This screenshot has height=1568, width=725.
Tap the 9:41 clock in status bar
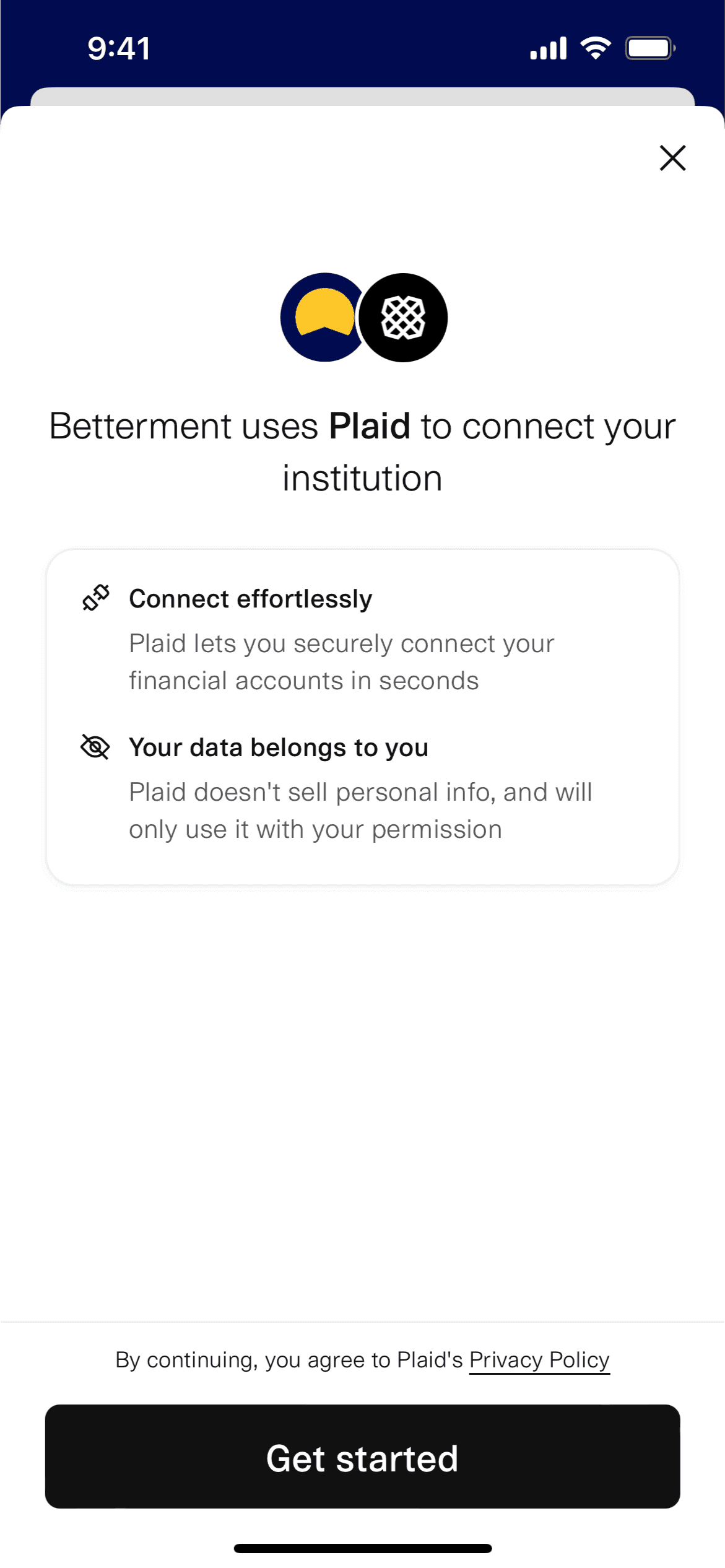click(x=119, y=48)
